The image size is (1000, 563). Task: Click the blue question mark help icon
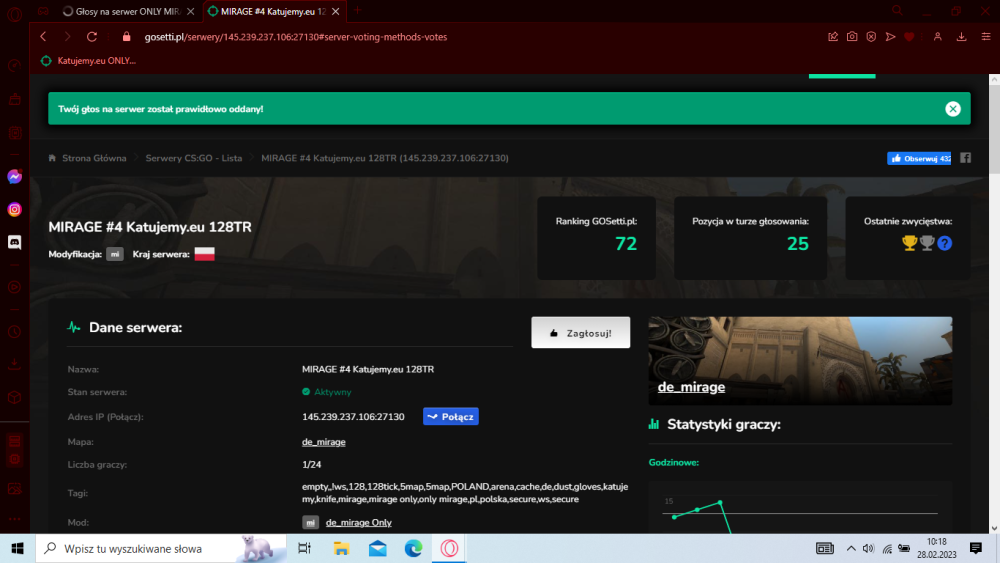pyautogui.click(x=945, y=243)
